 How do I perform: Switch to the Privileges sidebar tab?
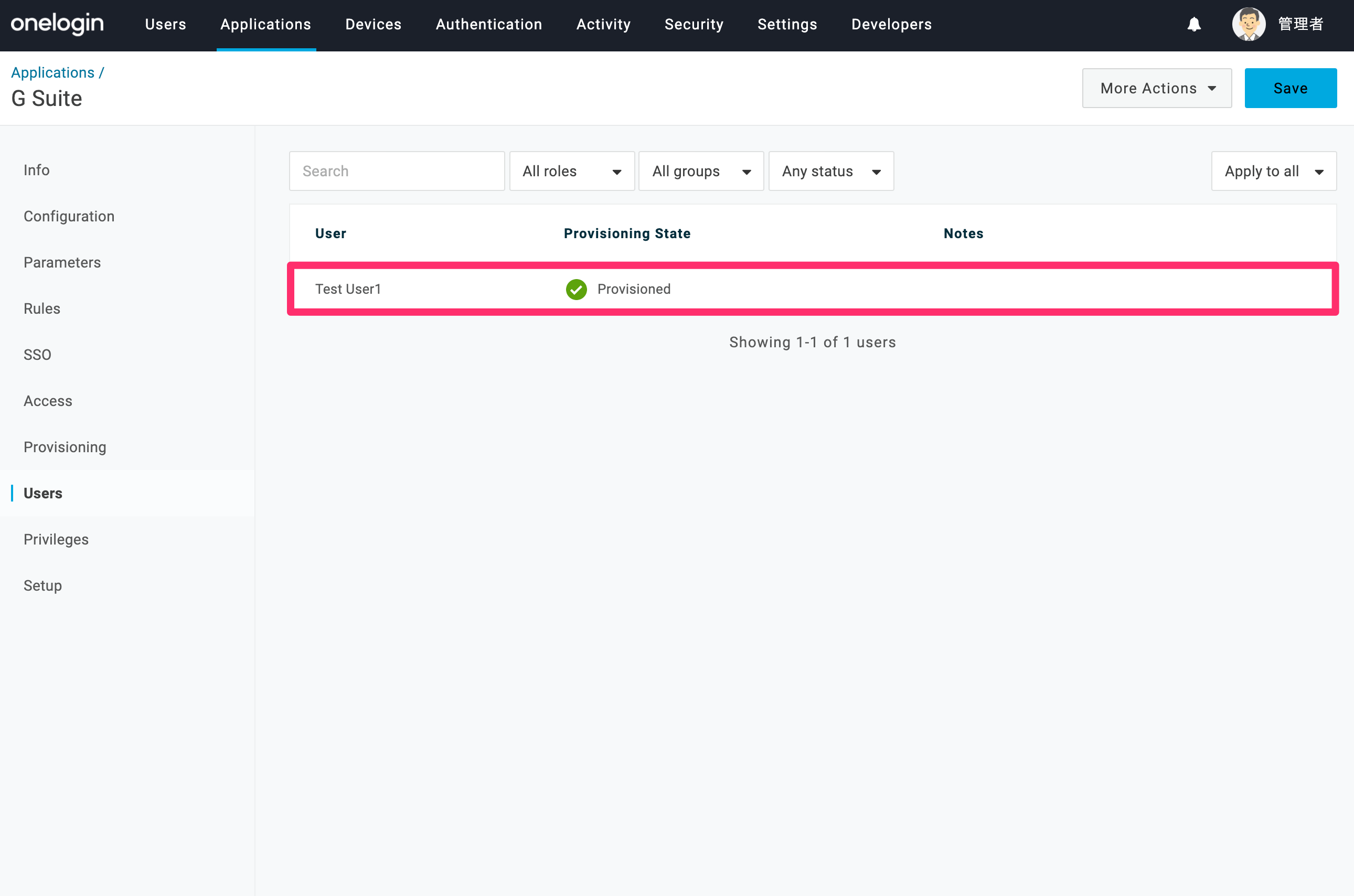tap(56, 539)
